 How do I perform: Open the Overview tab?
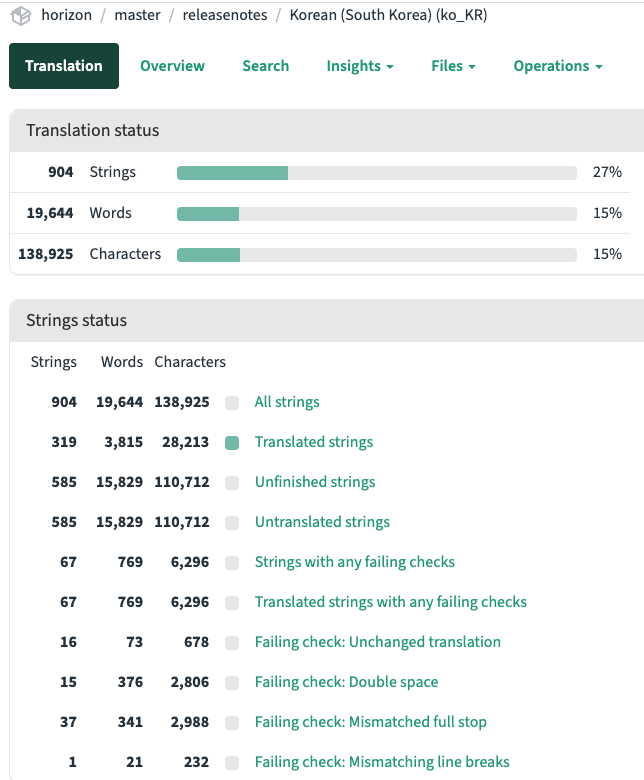tap(172, 66)
